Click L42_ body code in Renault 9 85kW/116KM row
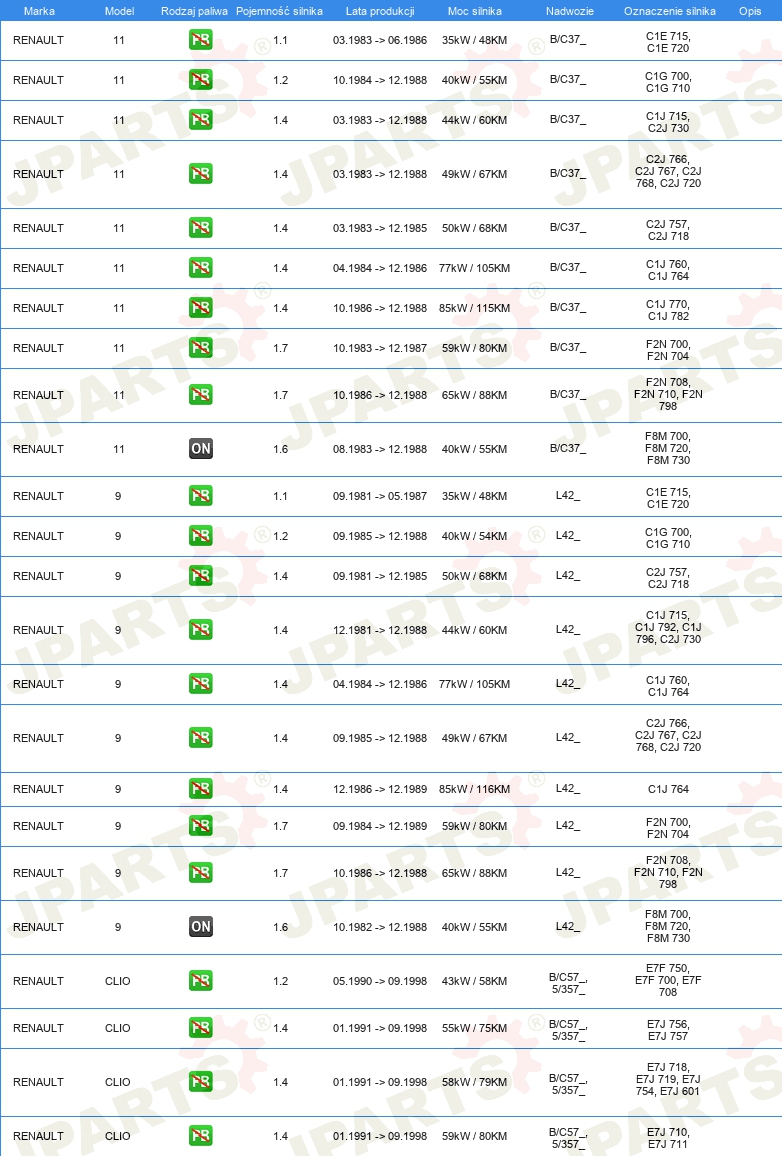The image size is (782, 1156). [568, 788]
